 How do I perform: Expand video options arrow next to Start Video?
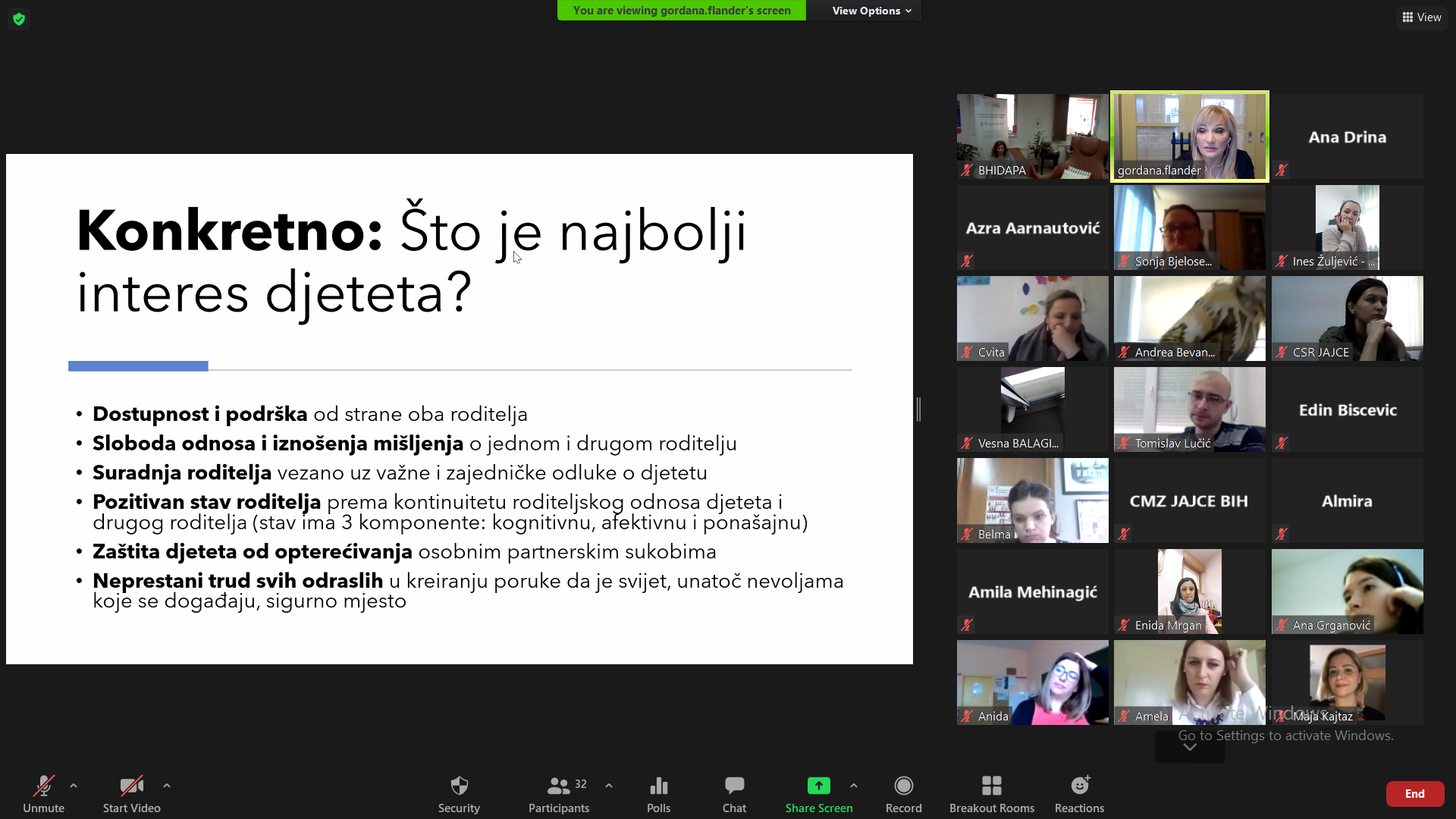[x=167, y=786]
